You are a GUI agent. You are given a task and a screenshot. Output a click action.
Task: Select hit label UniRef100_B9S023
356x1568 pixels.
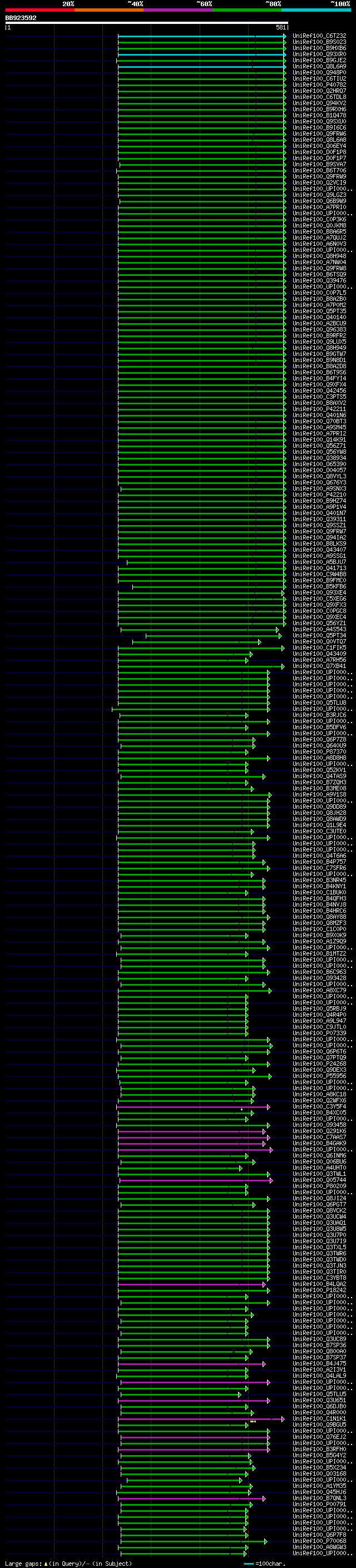(x=319, y=42)
